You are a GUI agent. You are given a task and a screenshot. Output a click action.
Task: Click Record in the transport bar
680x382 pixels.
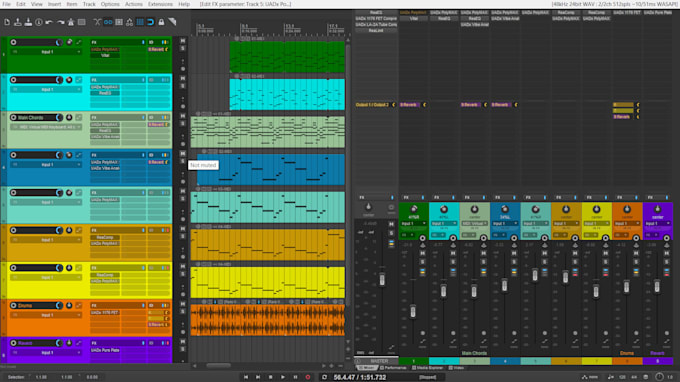[308, 377]
